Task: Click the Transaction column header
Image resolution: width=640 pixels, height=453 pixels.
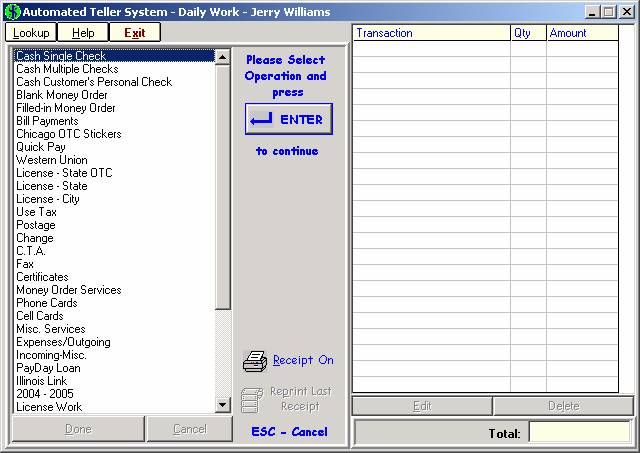Action: coord(431,33)
